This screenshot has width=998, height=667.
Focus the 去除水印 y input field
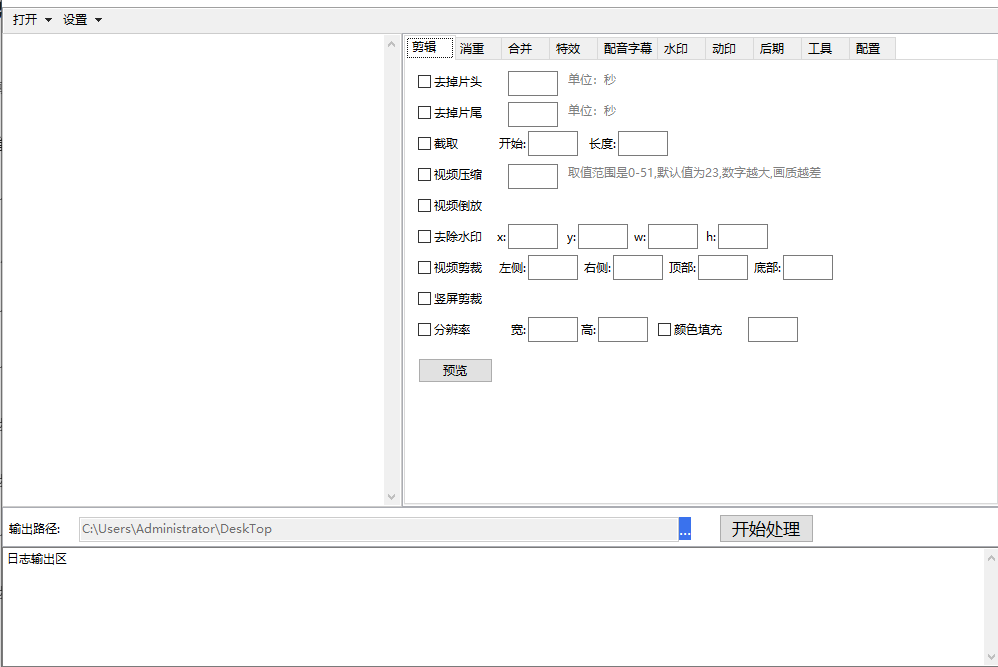tap(603, 237)
